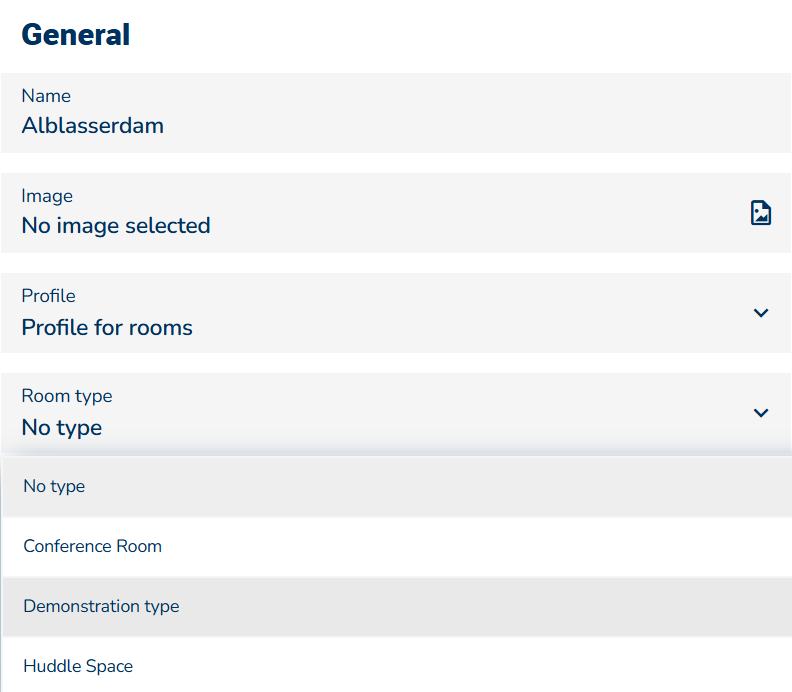This screenshot has height=692, width=792.
Task: Collapse the Room type chevron arrow
Action: tap(761, 413)
